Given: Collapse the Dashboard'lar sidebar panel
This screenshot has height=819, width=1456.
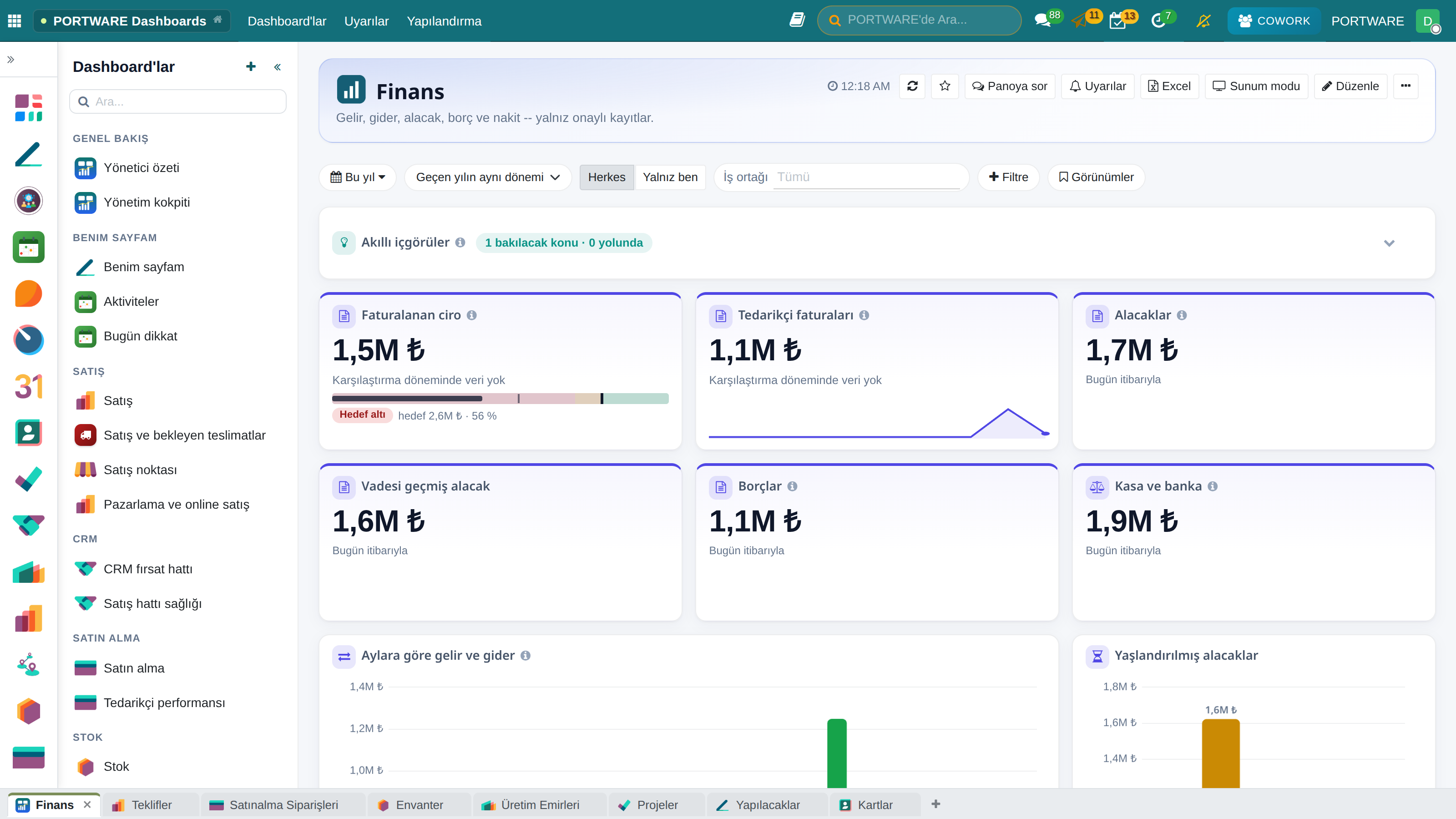Looking at the screenshot, I should pyautogui.click(x=278, y=67).
